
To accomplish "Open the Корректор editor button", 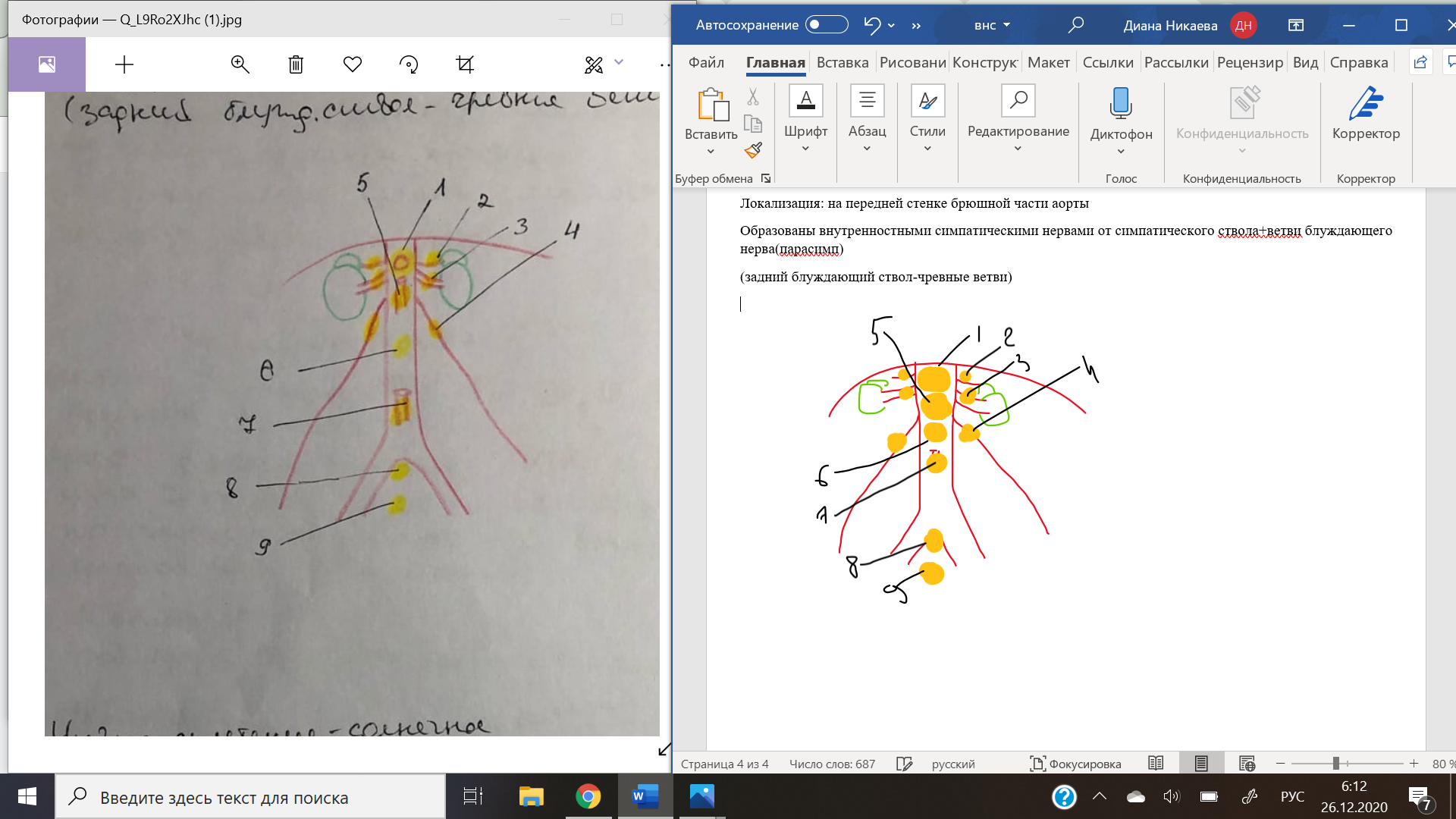I will coord(1366,114).
